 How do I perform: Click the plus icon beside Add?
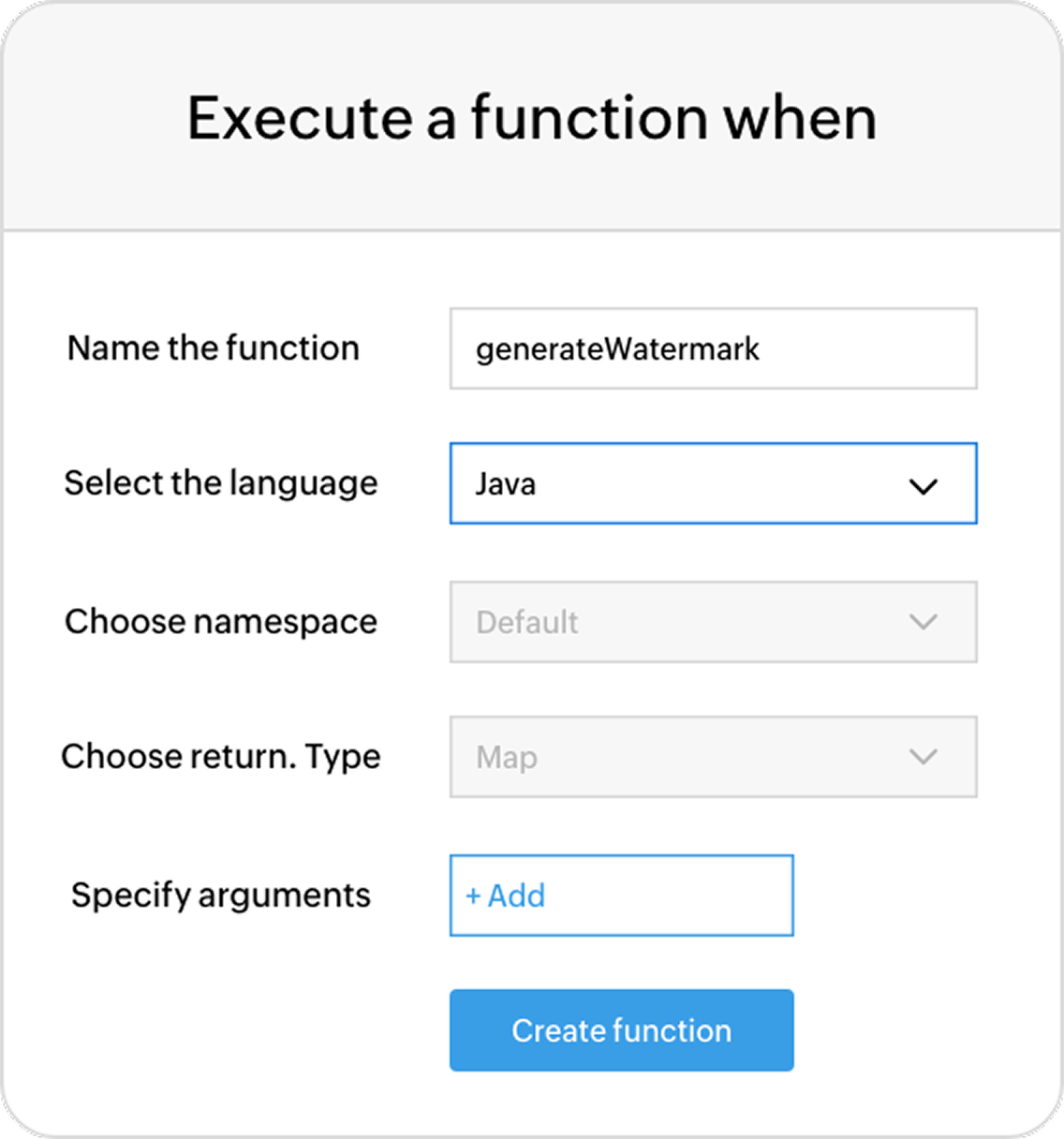click(473, 896)
